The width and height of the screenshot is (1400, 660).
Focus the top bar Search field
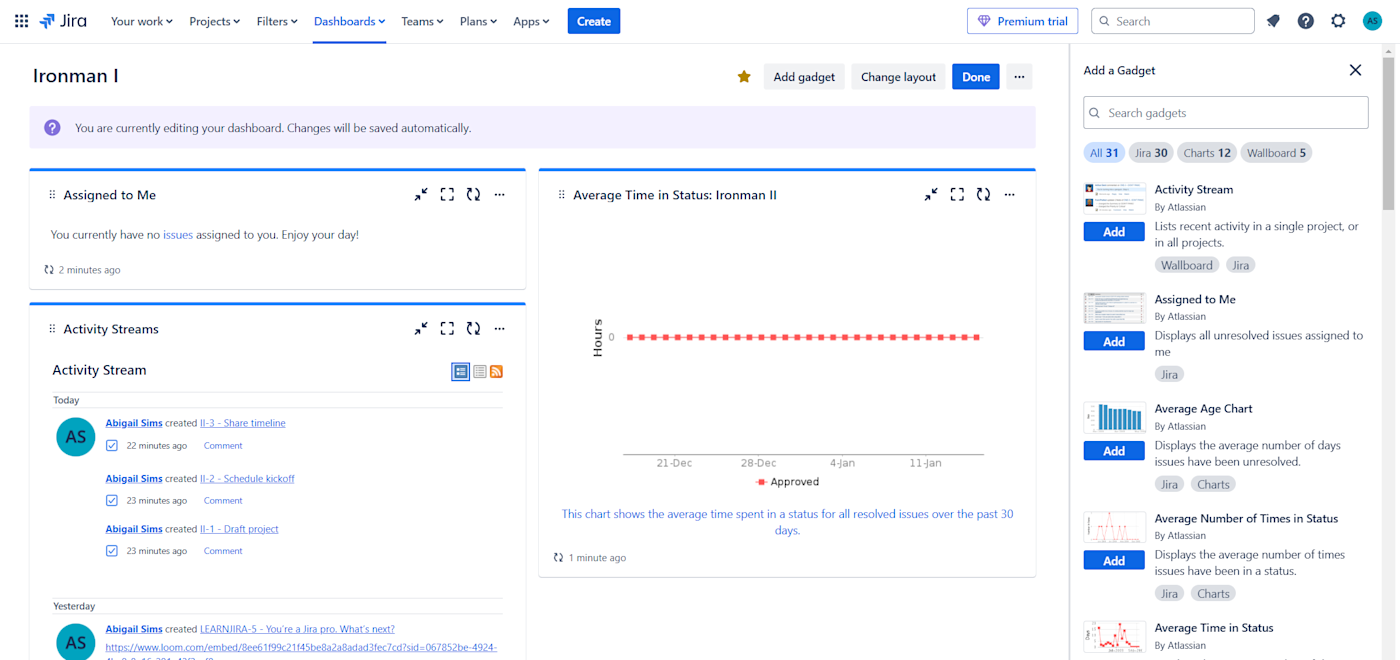(1173, 21)
